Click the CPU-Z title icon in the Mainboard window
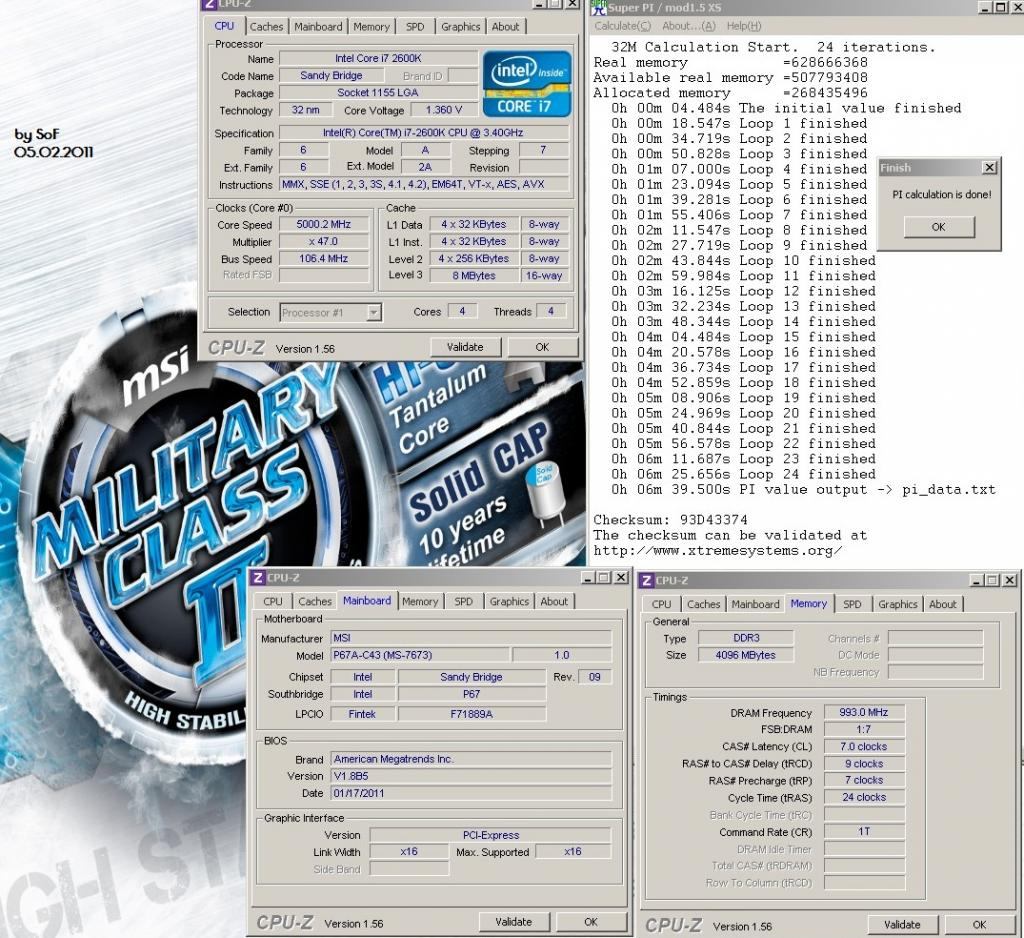 pos(258,577)
